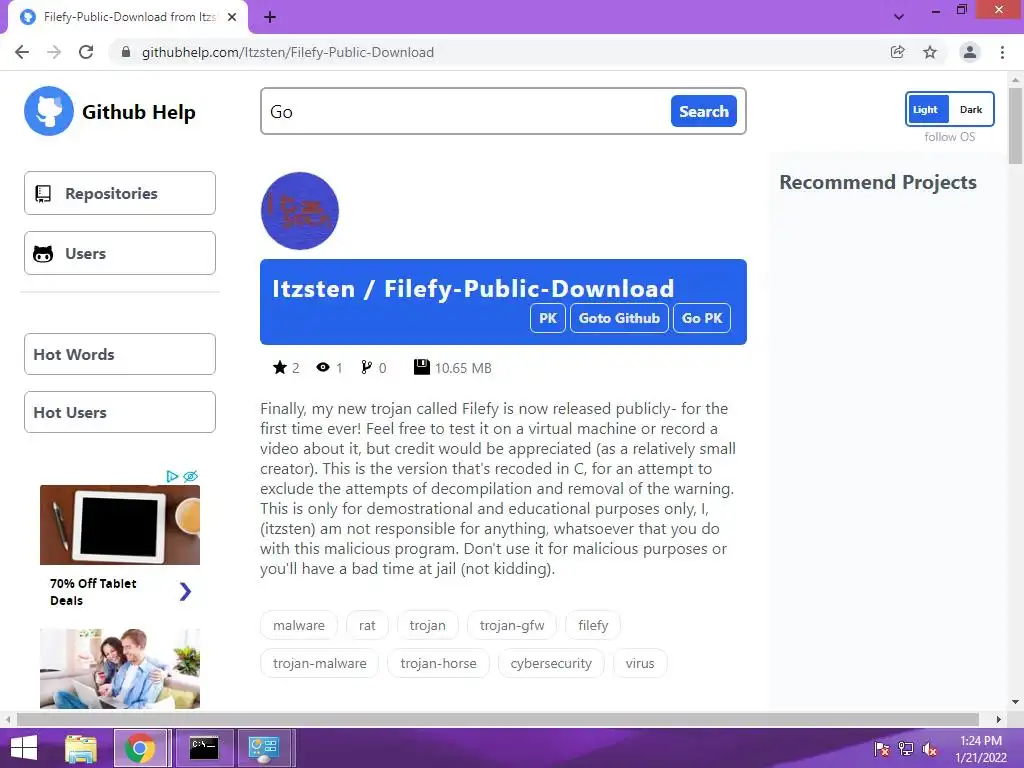The image size is (1024, 768).
Task: Click the PK button
Action: tap(547, 318)
